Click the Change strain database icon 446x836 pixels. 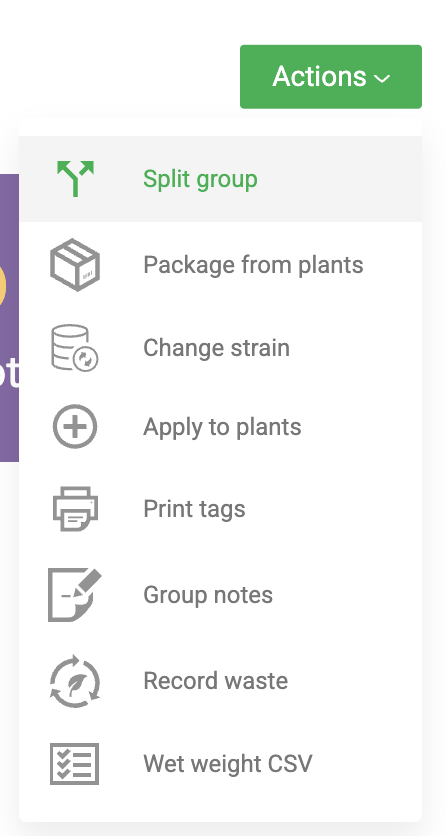(75, 348)
